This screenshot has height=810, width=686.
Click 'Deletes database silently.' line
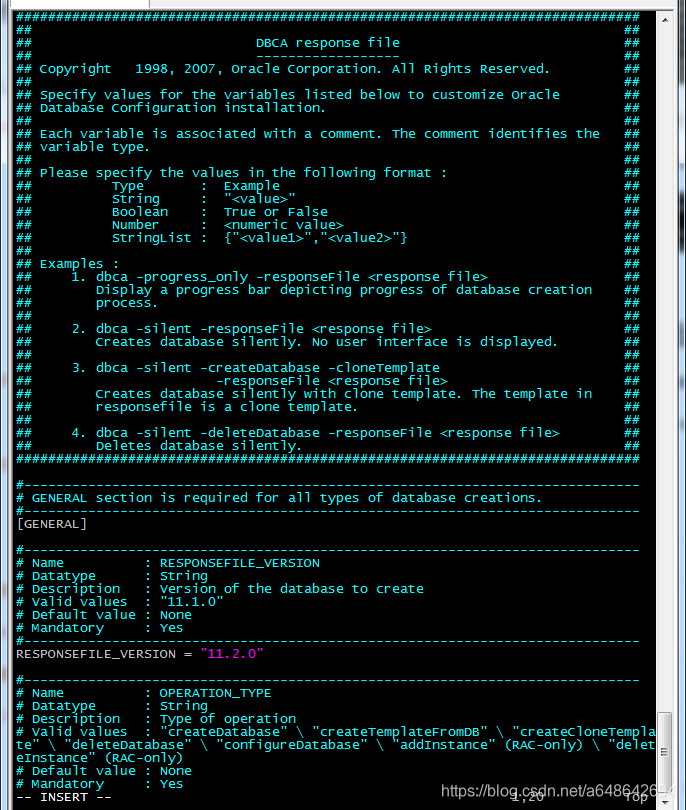click(x=198, y=446)
